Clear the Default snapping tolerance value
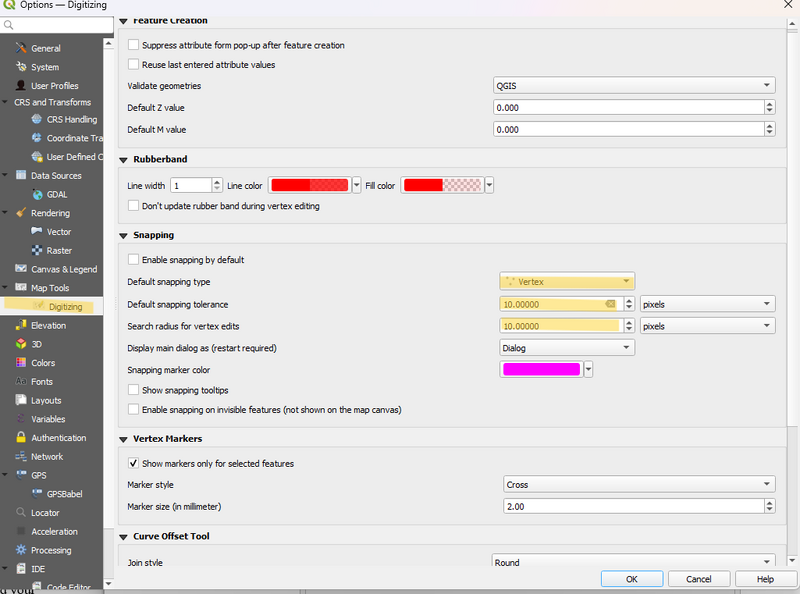This screenshot has height=594, width=800. coord(610,304)
